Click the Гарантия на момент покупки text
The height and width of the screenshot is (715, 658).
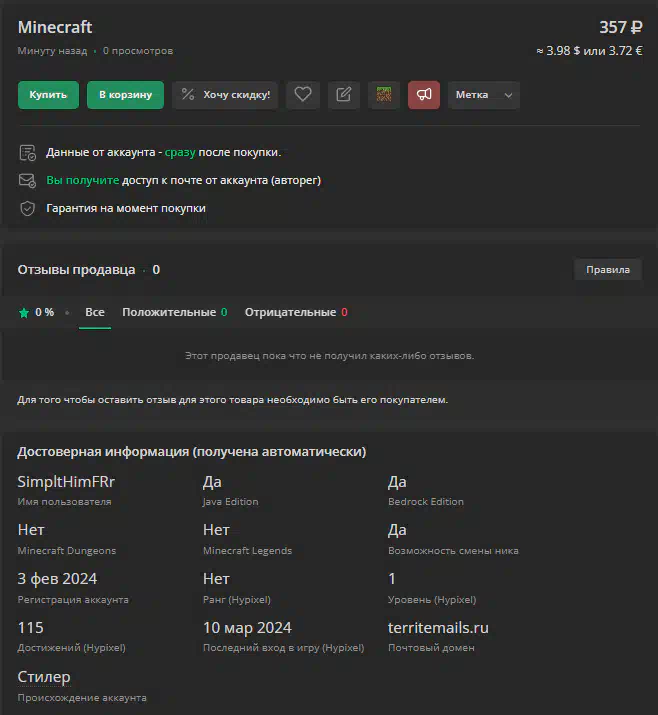click(126, 208)
